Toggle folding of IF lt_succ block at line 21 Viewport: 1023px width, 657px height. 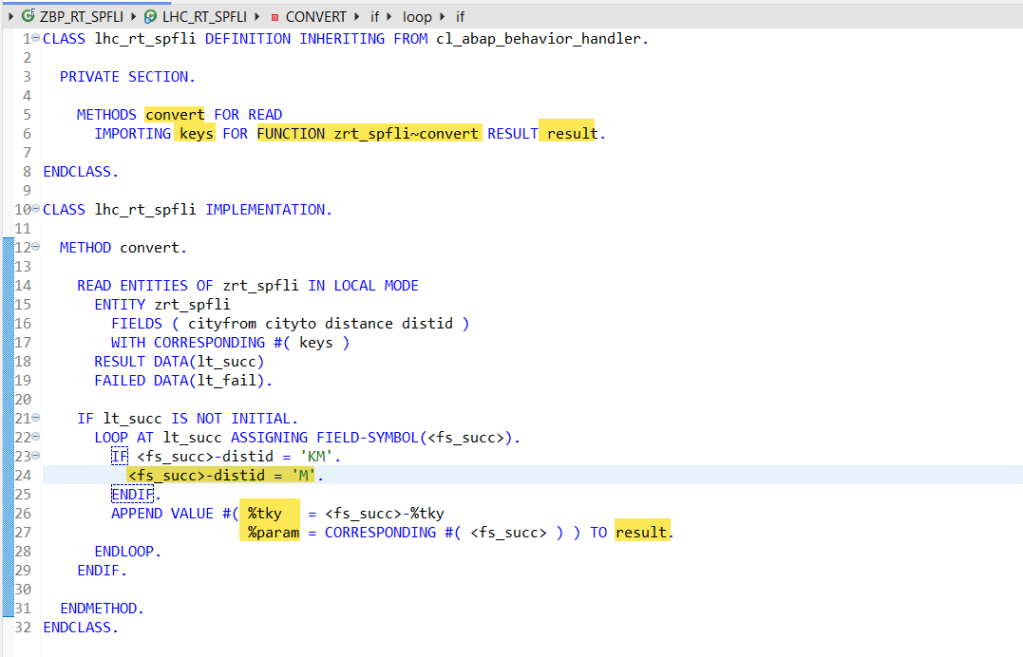(36, 419)
